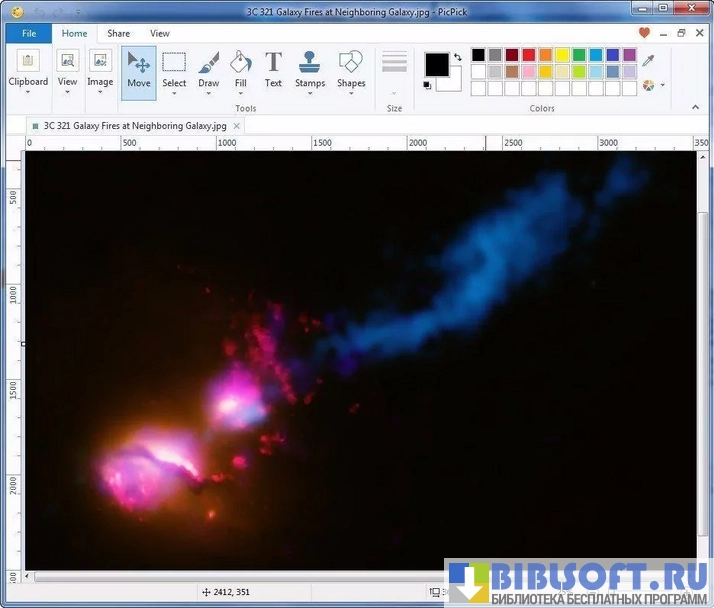Activate the Fill bucket tool
This screenshot has width=714, height=608.
coord(241,71)
